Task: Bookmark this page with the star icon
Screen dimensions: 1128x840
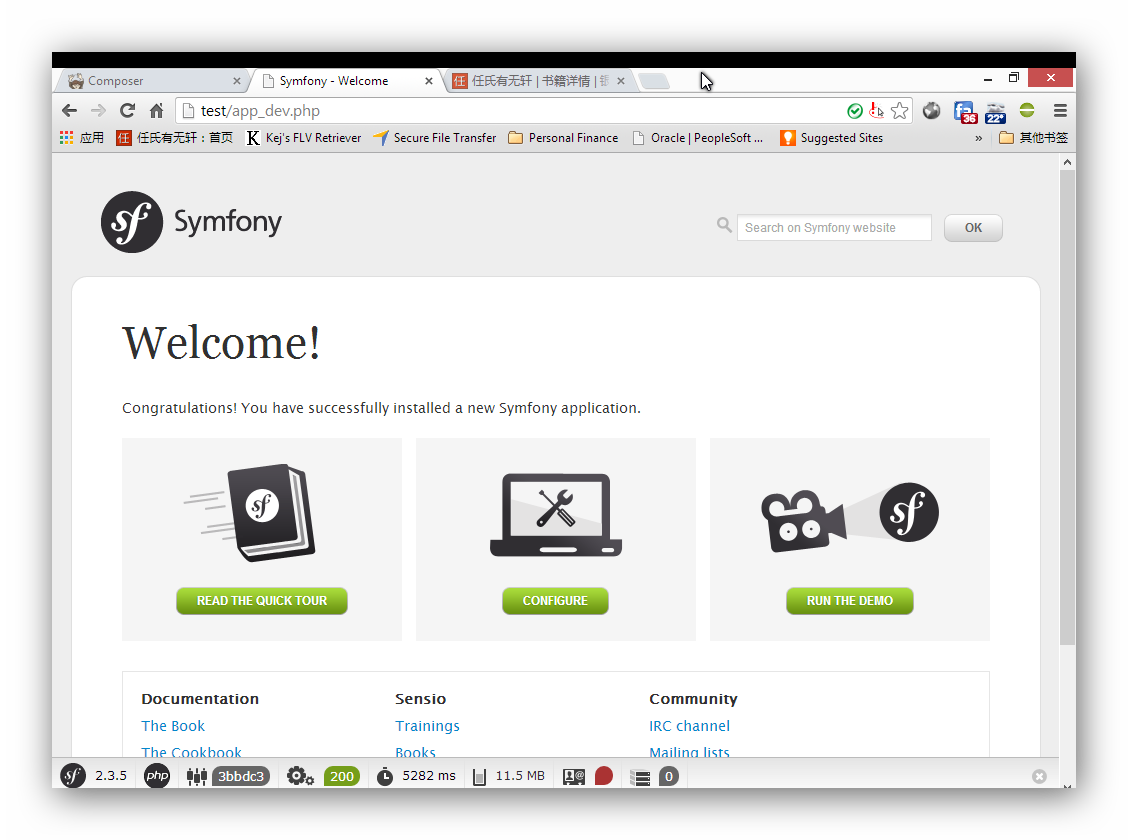Action: tap(899, 111)
